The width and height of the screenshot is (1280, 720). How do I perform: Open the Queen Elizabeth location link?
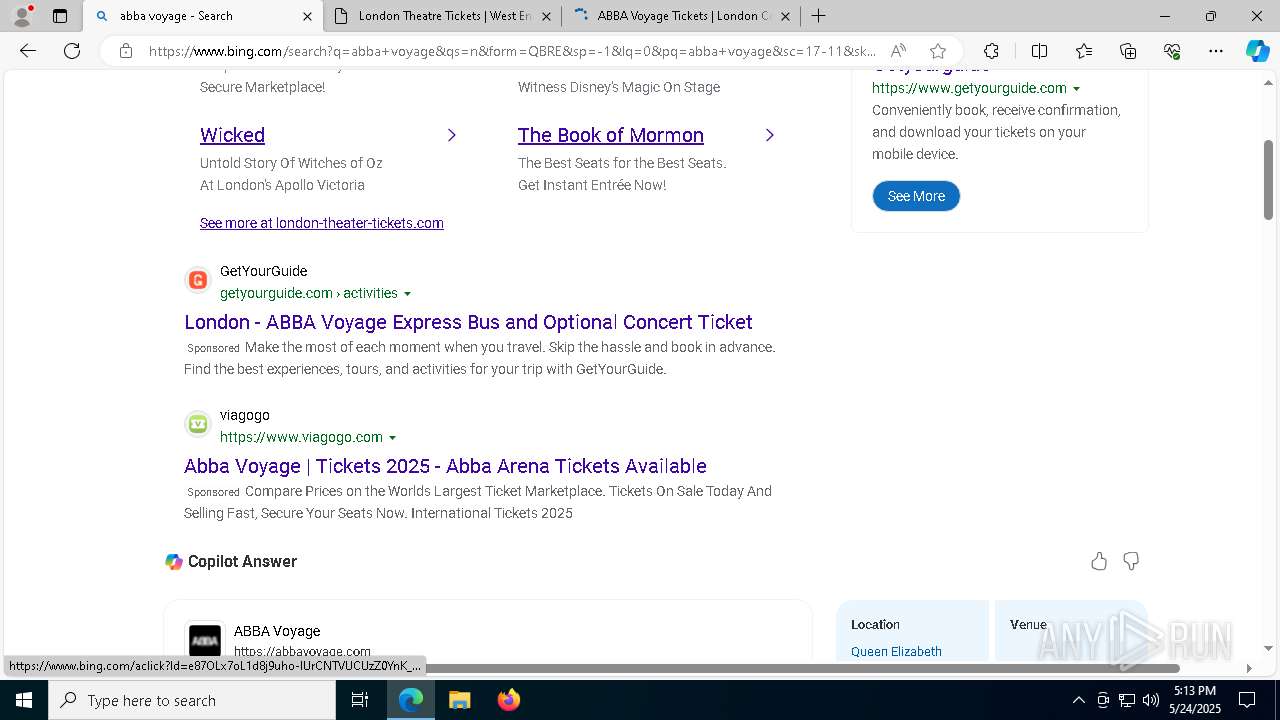coord(896,651)
